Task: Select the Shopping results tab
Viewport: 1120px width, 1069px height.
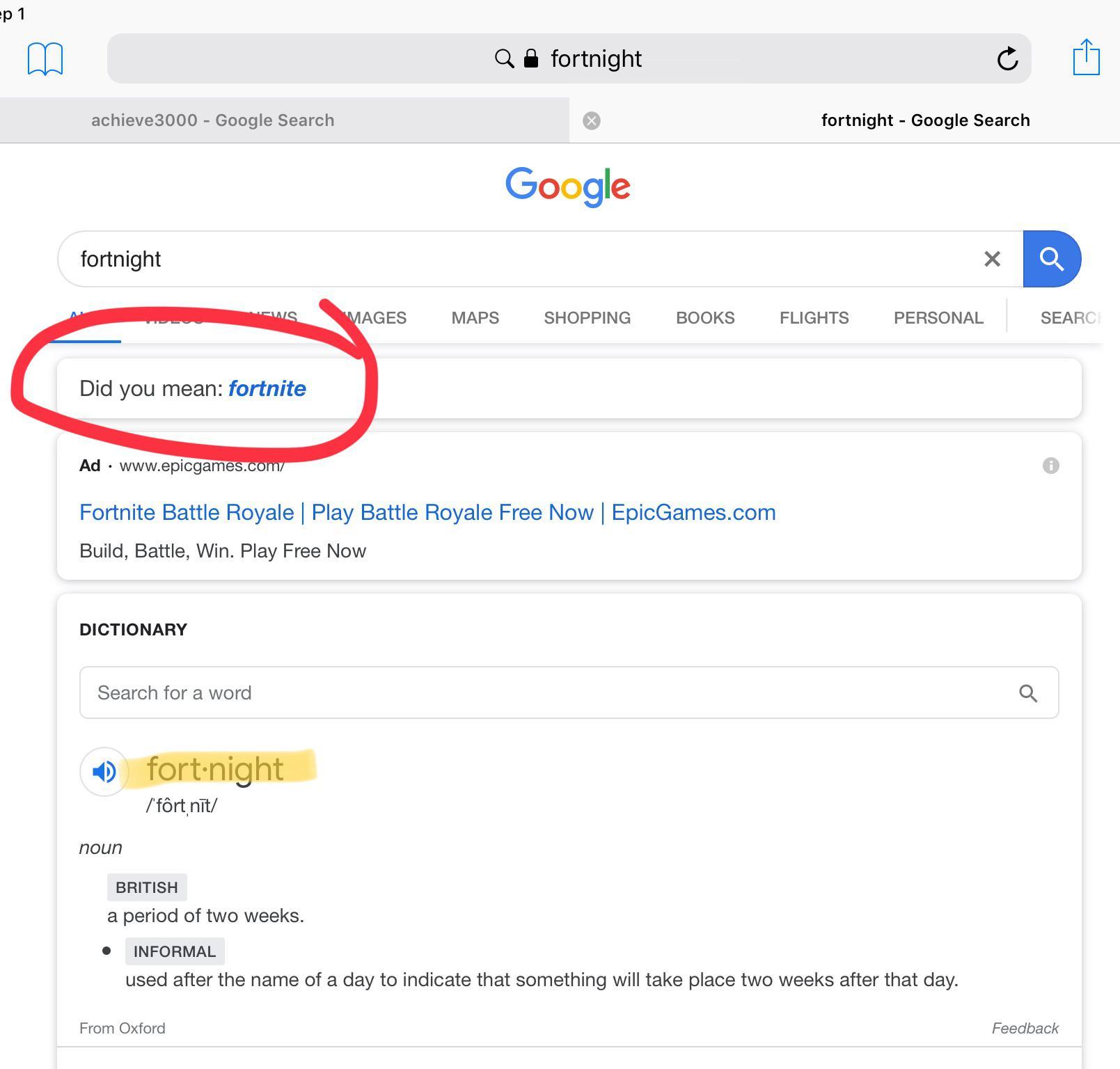Action: click(x=587, y=318)
